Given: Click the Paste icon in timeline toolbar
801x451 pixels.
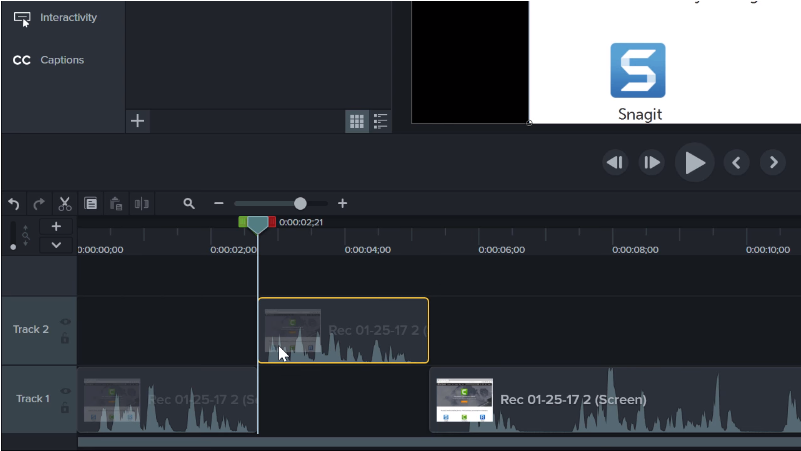Looking at the screenshot, I should click(116, 204).
